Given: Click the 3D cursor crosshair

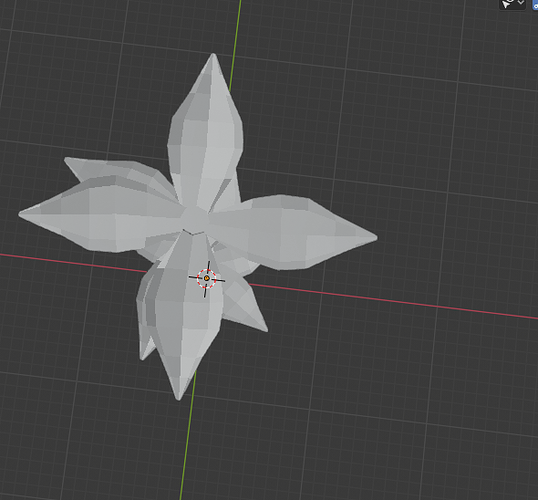Looking at the screenshot, I should pyautogui.click(x=207, y=279).
